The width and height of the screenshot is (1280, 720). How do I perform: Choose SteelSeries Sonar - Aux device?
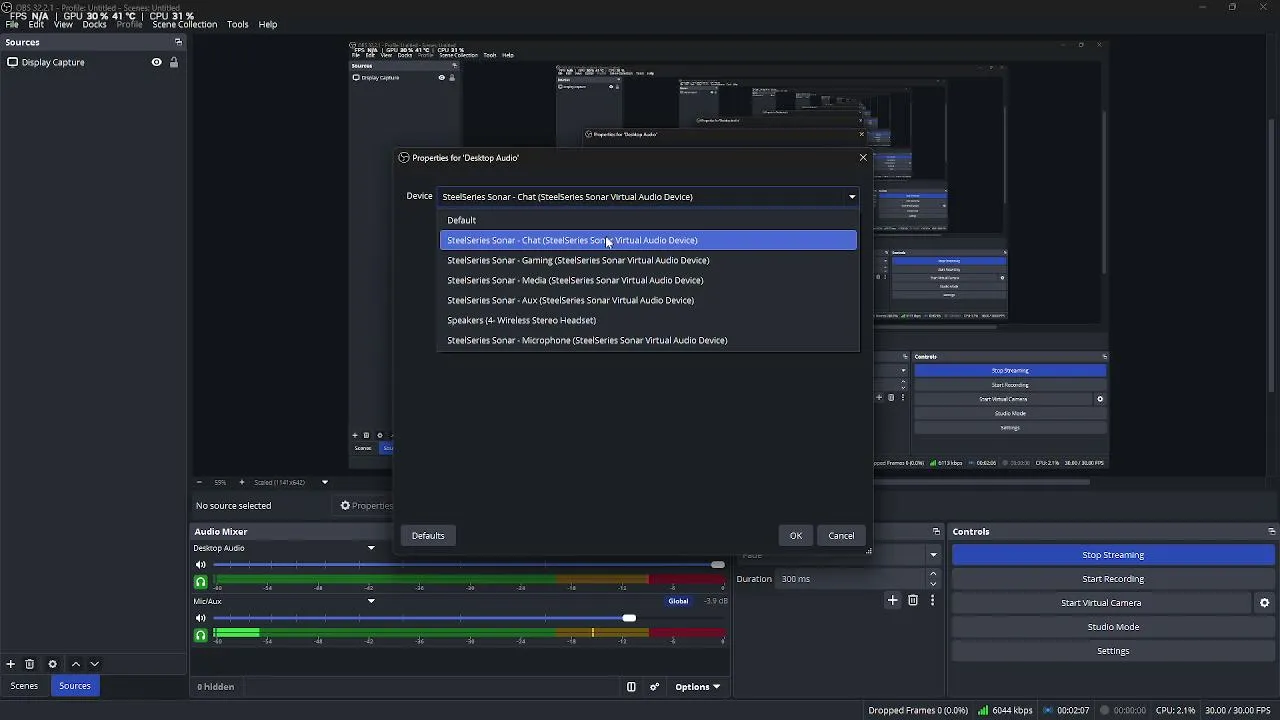649,300
